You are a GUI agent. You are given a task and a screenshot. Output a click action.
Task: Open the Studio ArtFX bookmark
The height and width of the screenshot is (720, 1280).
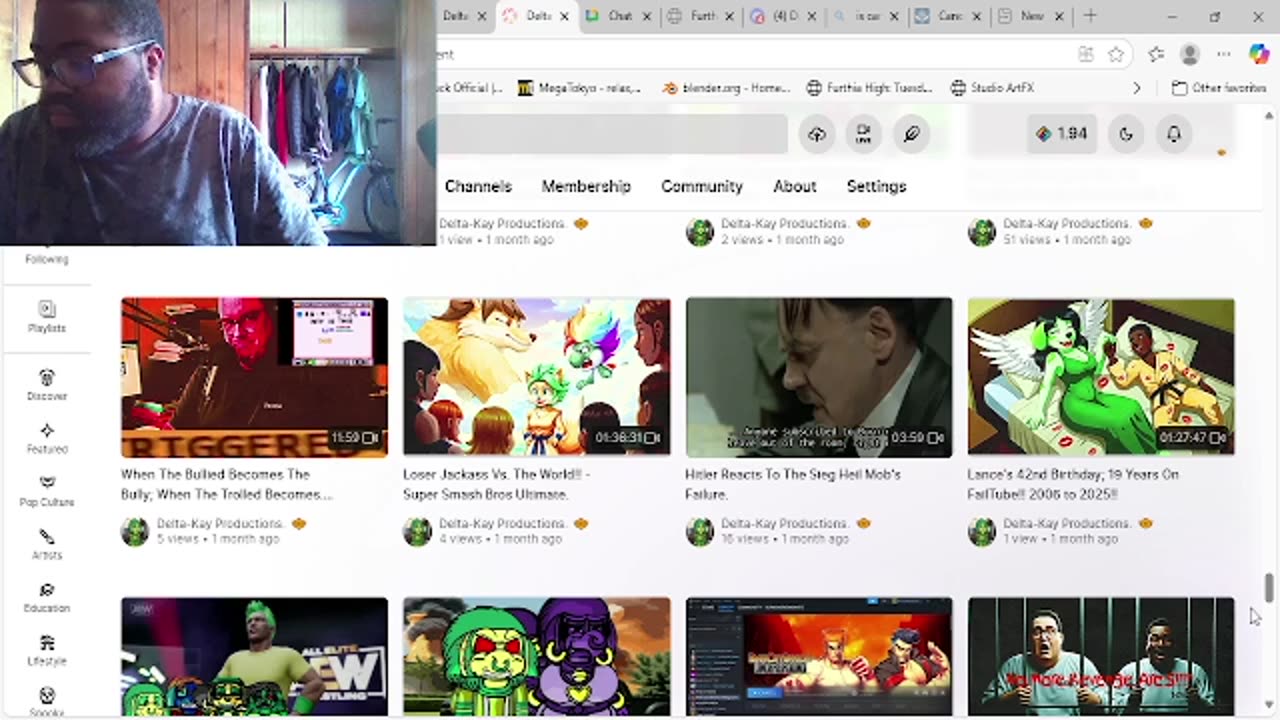(991, 88)
